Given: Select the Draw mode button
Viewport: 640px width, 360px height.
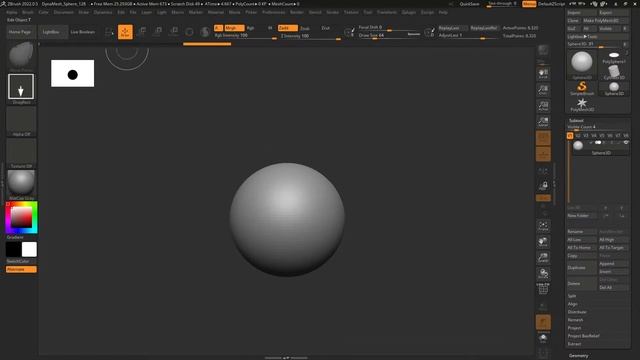Looking at the screenshot, I should click(x=125, y=32).
